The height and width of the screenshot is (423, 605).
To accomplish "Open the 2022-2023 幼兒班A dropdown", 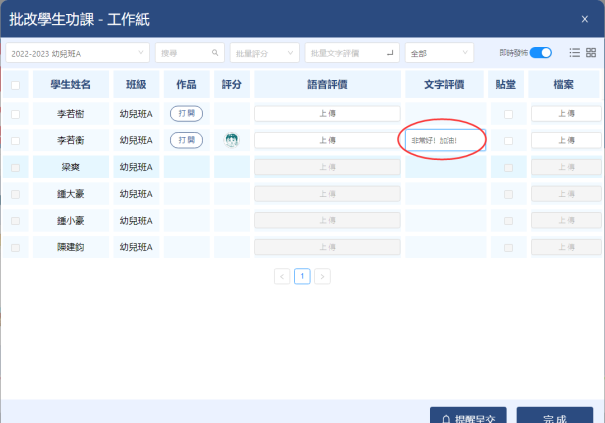I will [x=77, y=53].
